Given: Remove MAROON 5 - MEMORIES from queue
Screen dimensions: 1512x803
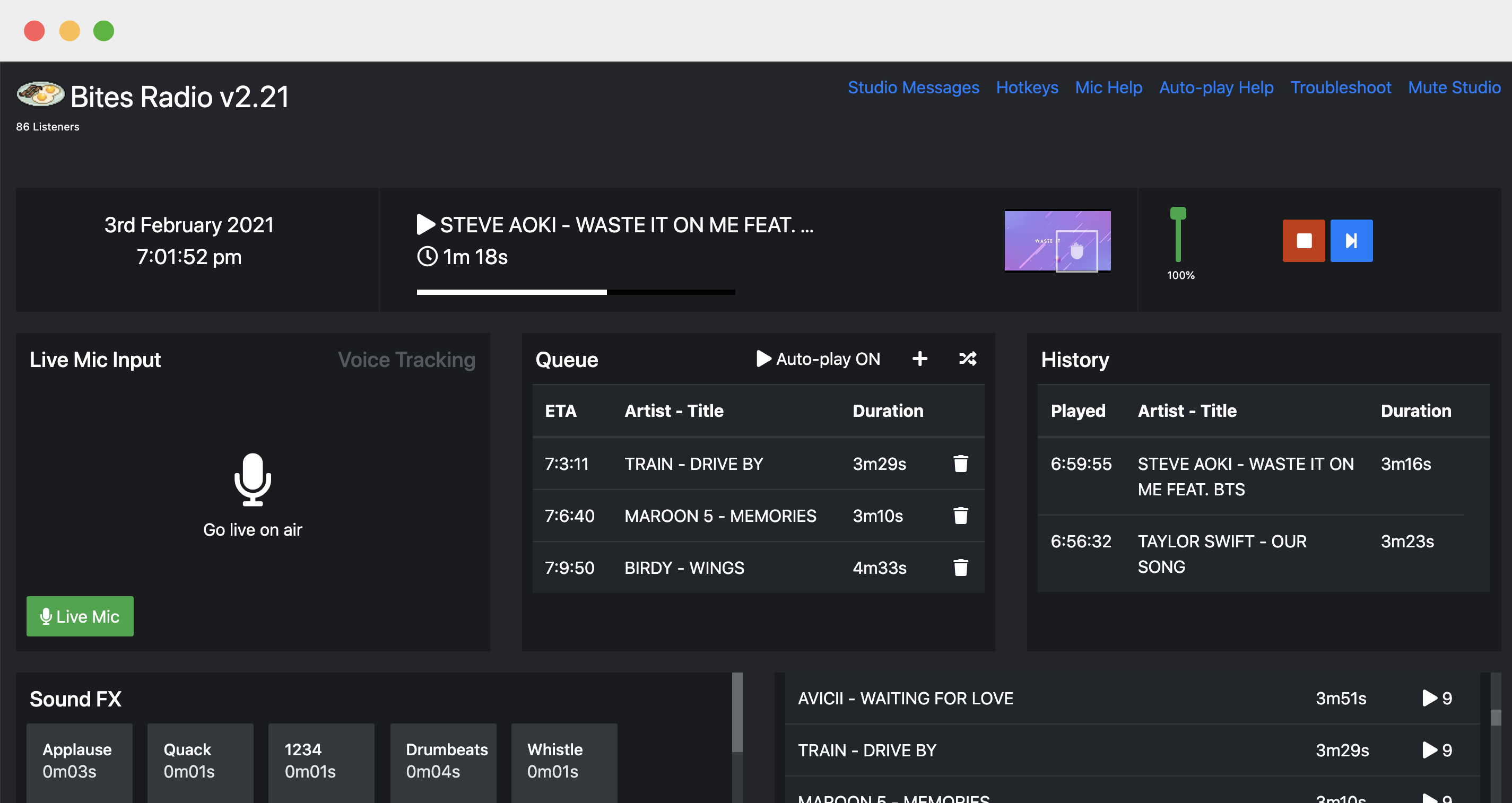Looking at the screenshot, I should coord(960,516).
